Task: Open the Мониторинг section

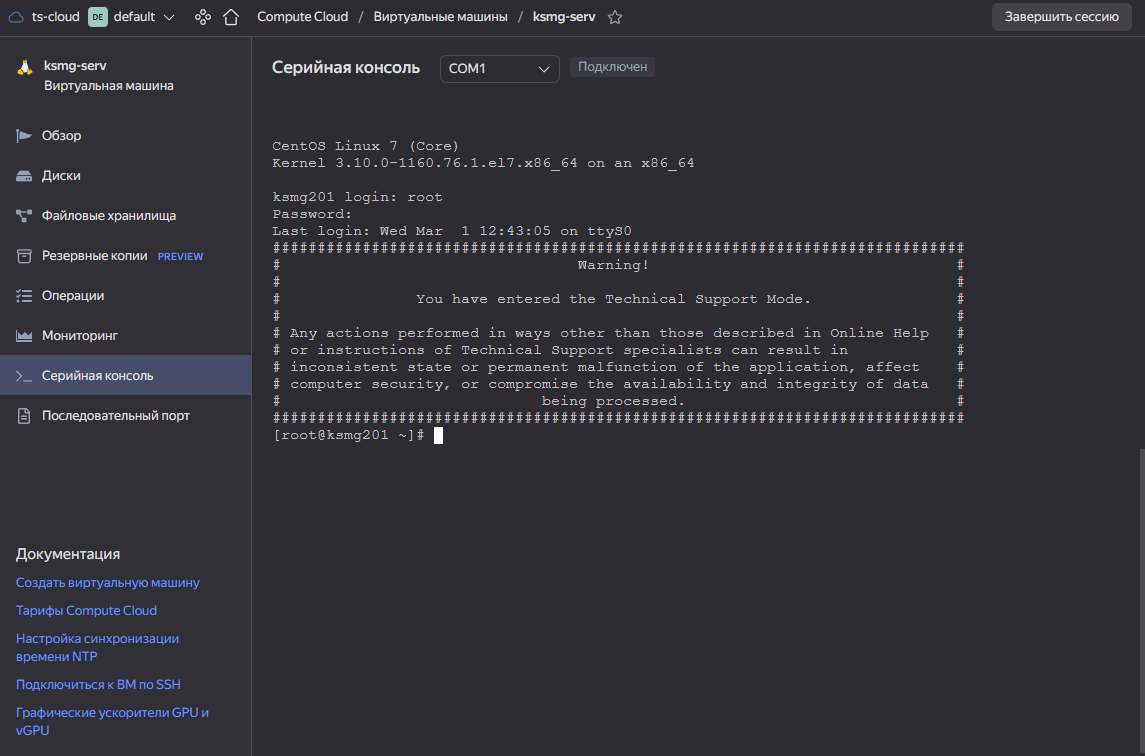Action: click(x=126, y=335)
